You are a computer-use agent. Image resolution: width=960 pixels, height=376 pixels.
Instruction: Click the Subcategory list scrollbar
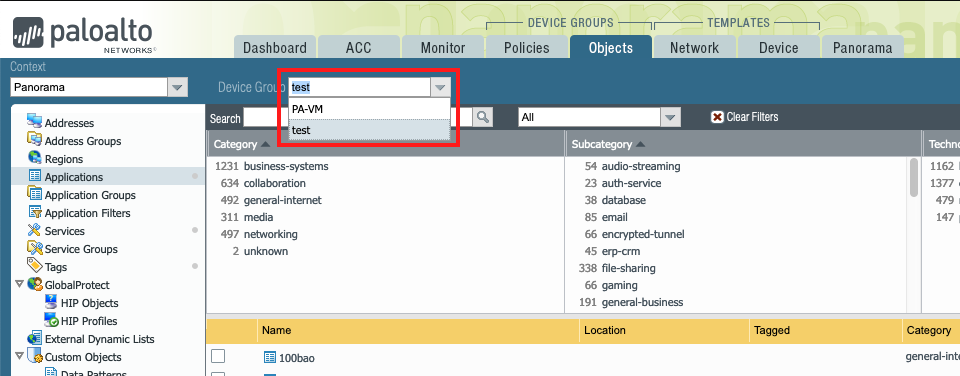914,178
